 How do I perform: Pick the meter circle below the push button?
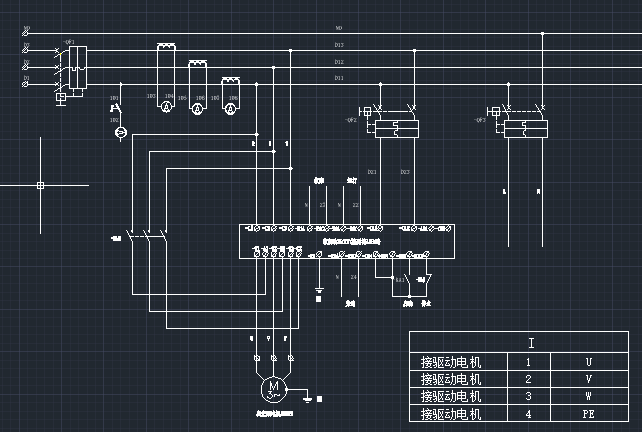pos(118,133)
